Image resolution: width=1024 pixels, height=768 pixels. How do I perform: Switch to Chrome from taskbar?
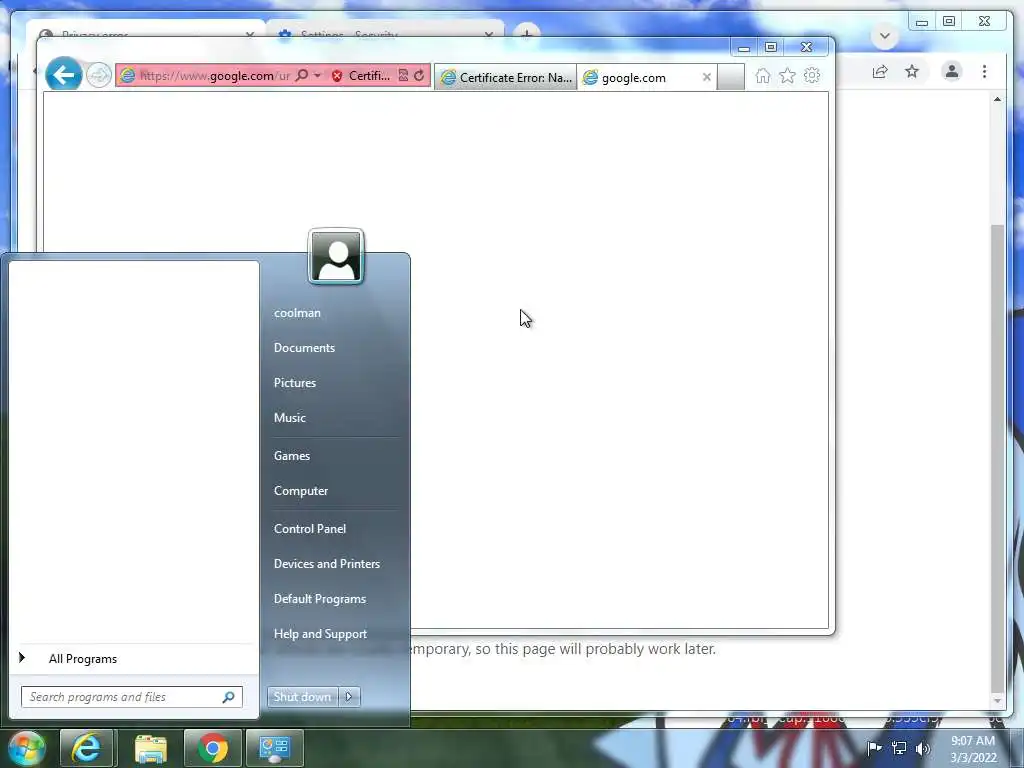pos(212,748)
